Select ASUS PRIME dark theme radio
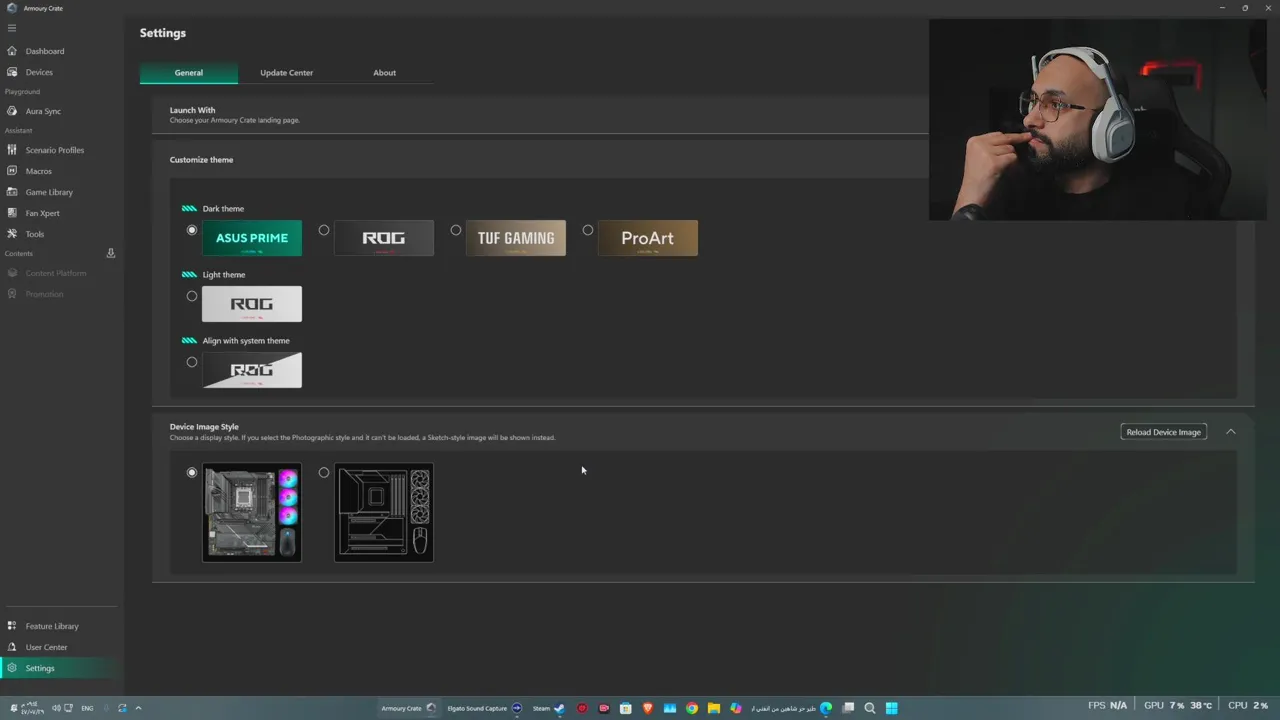Image resolution: width=1280 pixels, height=720 pixels. click(192, 230)
